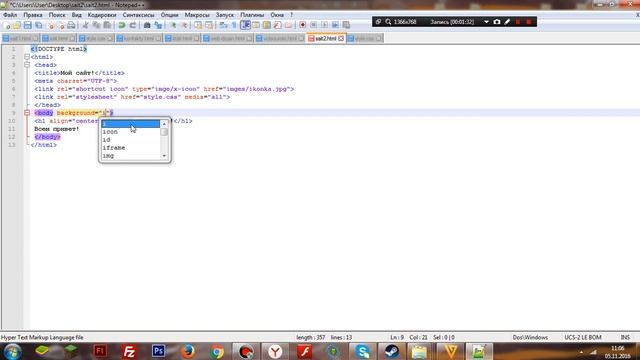Click the Zoom Out toolbar icon

(x=184, y=25)
